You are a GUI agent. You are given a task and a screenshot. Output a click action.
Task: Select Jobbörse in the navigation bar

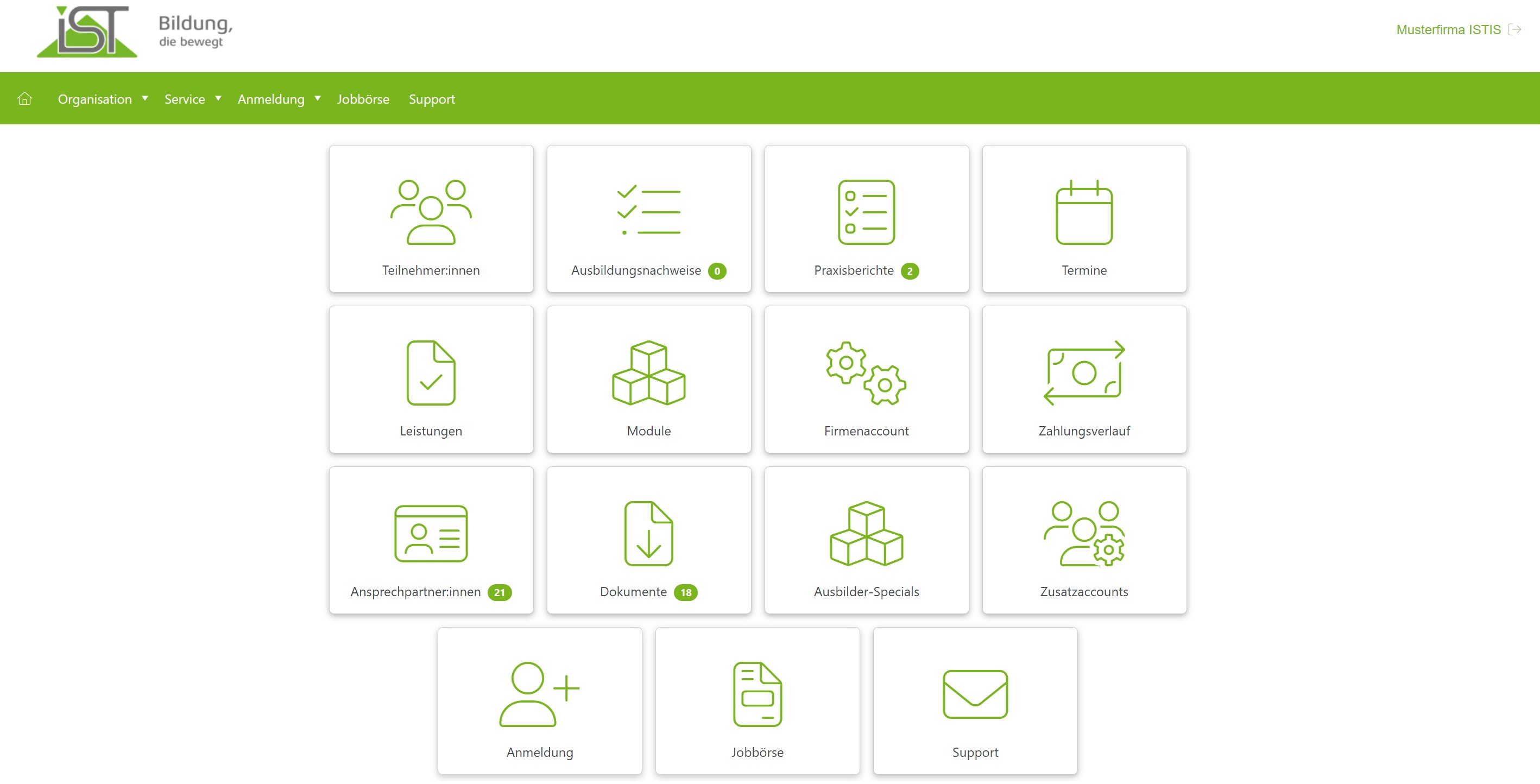coord(363,99)
